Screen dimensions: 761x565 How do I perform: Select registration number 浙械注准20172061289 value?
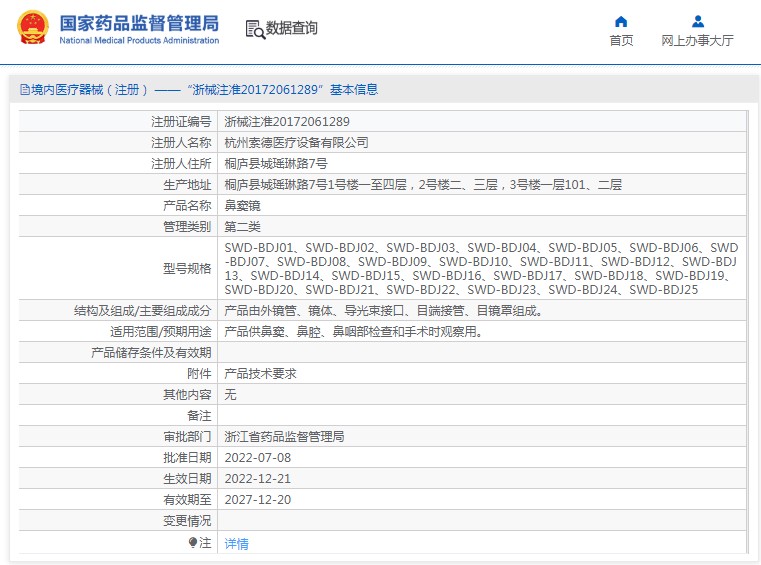tap(287, 121)
